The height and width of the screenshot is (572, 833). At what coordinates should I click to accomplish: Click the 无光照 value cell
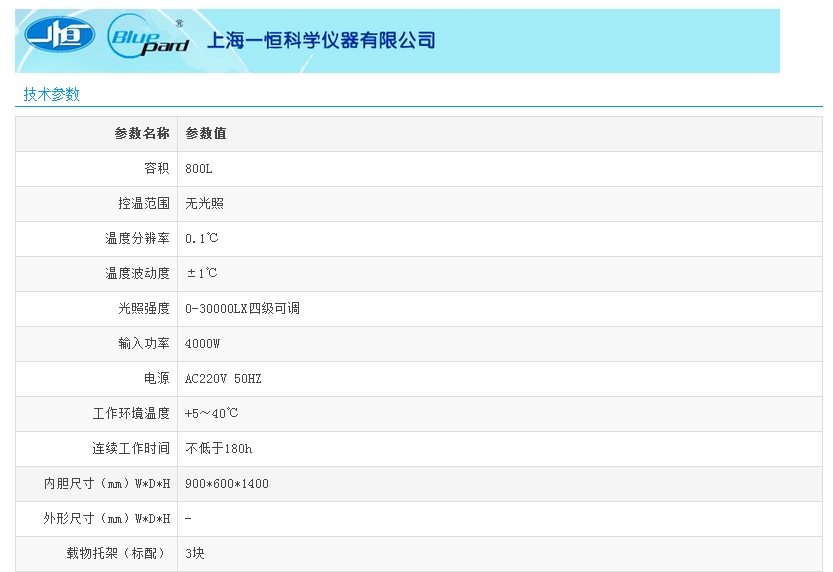[205, 204]
